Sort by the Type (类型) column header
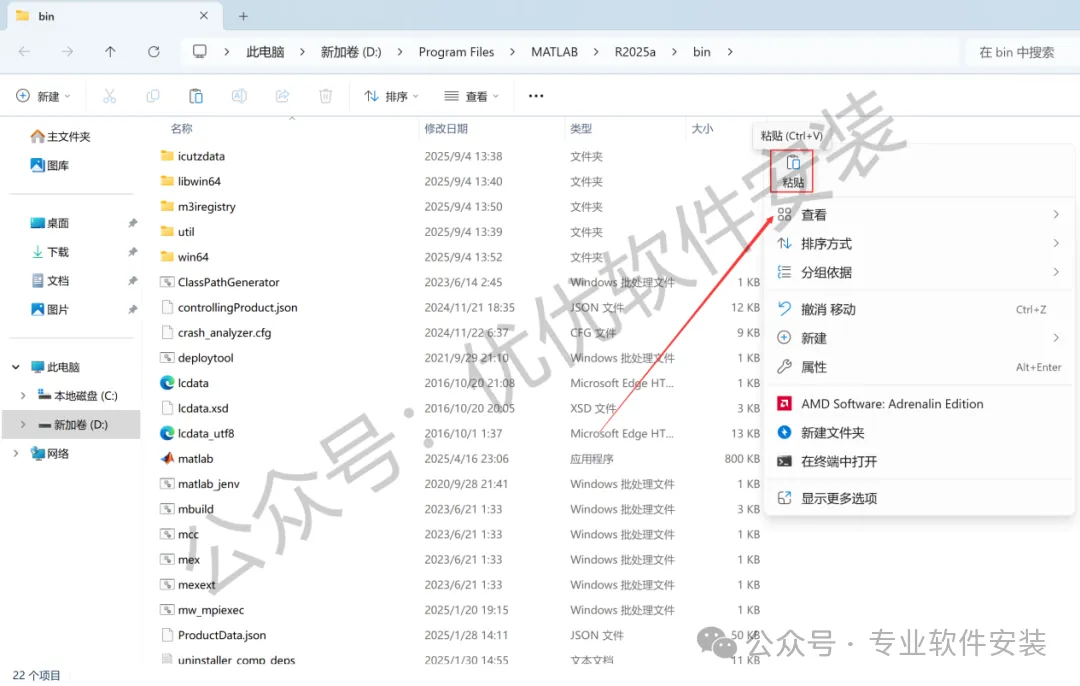 pos(581,129)
